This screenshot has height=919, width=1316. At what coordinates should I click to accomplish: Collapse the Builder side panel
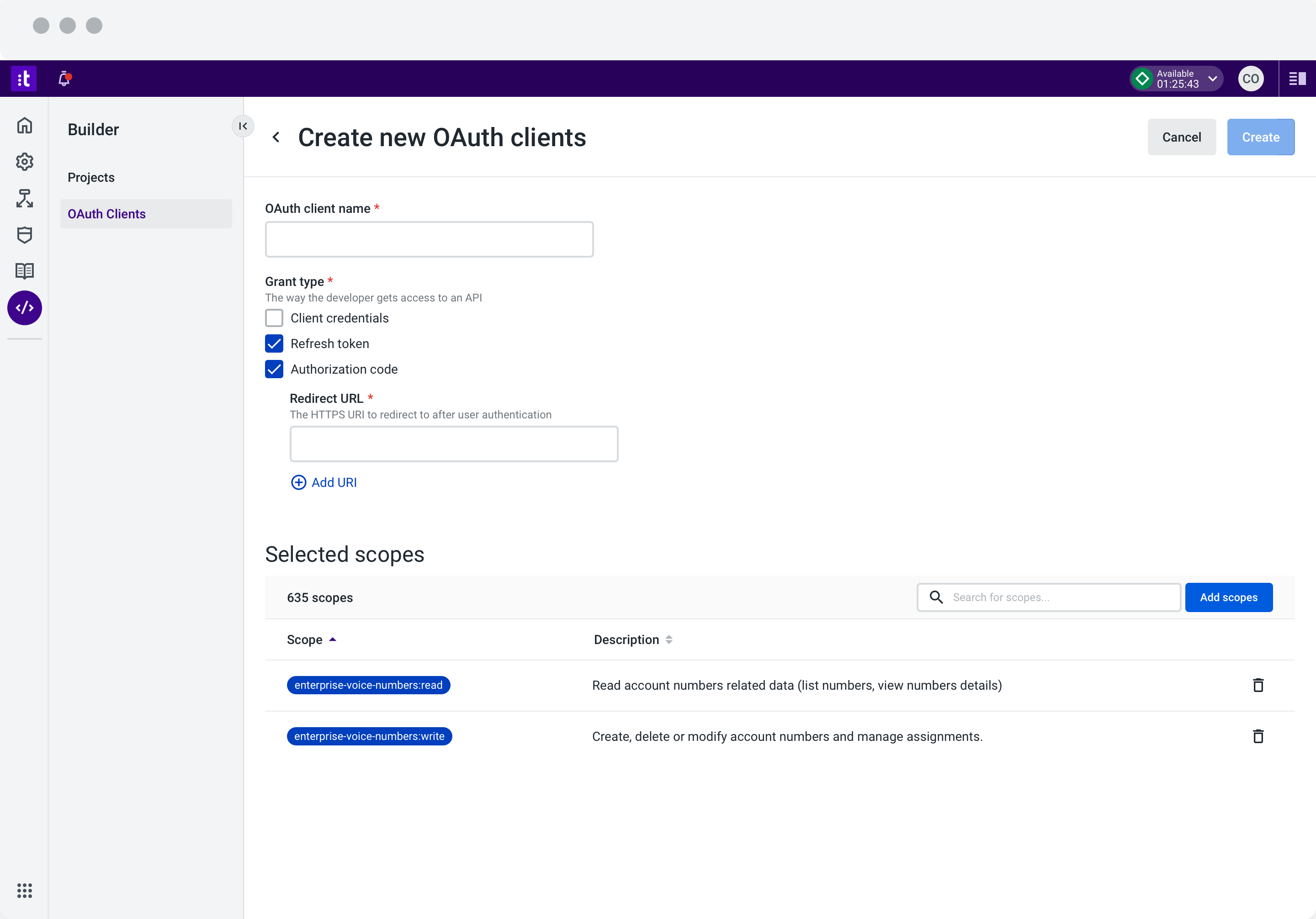[x=243, y=126]
